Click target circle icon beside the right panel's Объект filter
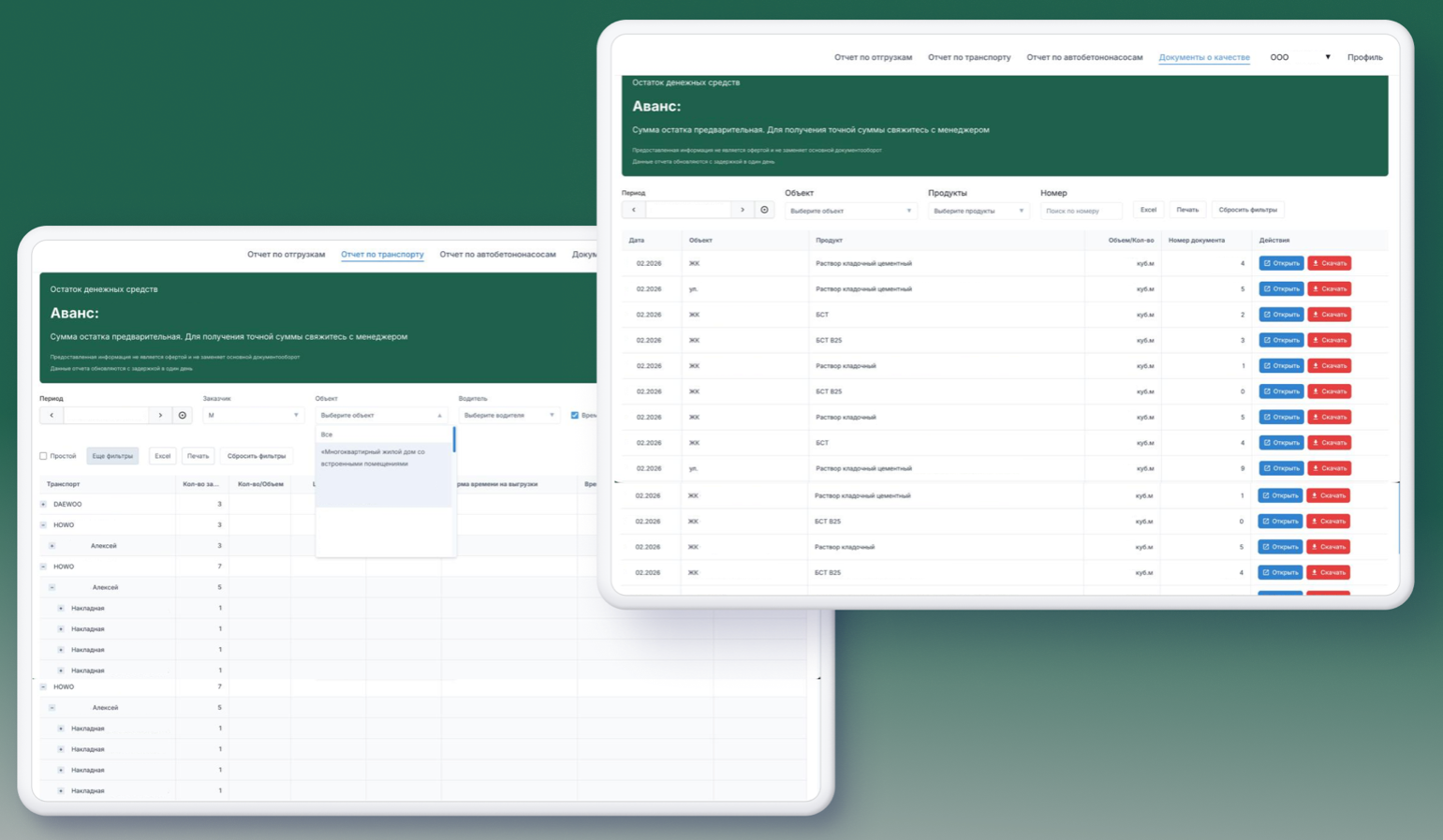1443x840 pixels. pyautogui.click(x=765, y=210)
